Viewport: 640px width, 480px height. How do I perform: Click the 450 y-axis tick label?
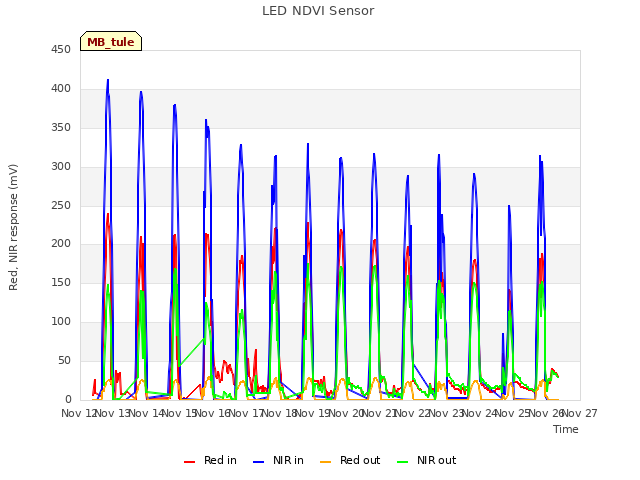click(61, 50)
